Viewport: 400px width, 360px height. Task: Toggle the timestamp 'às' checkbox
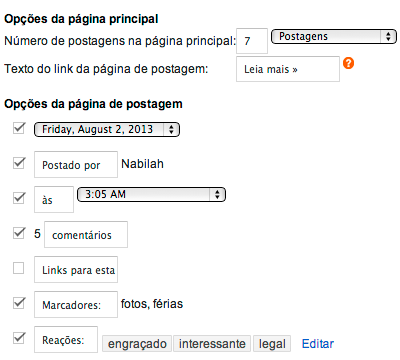(x=19, y=198)
